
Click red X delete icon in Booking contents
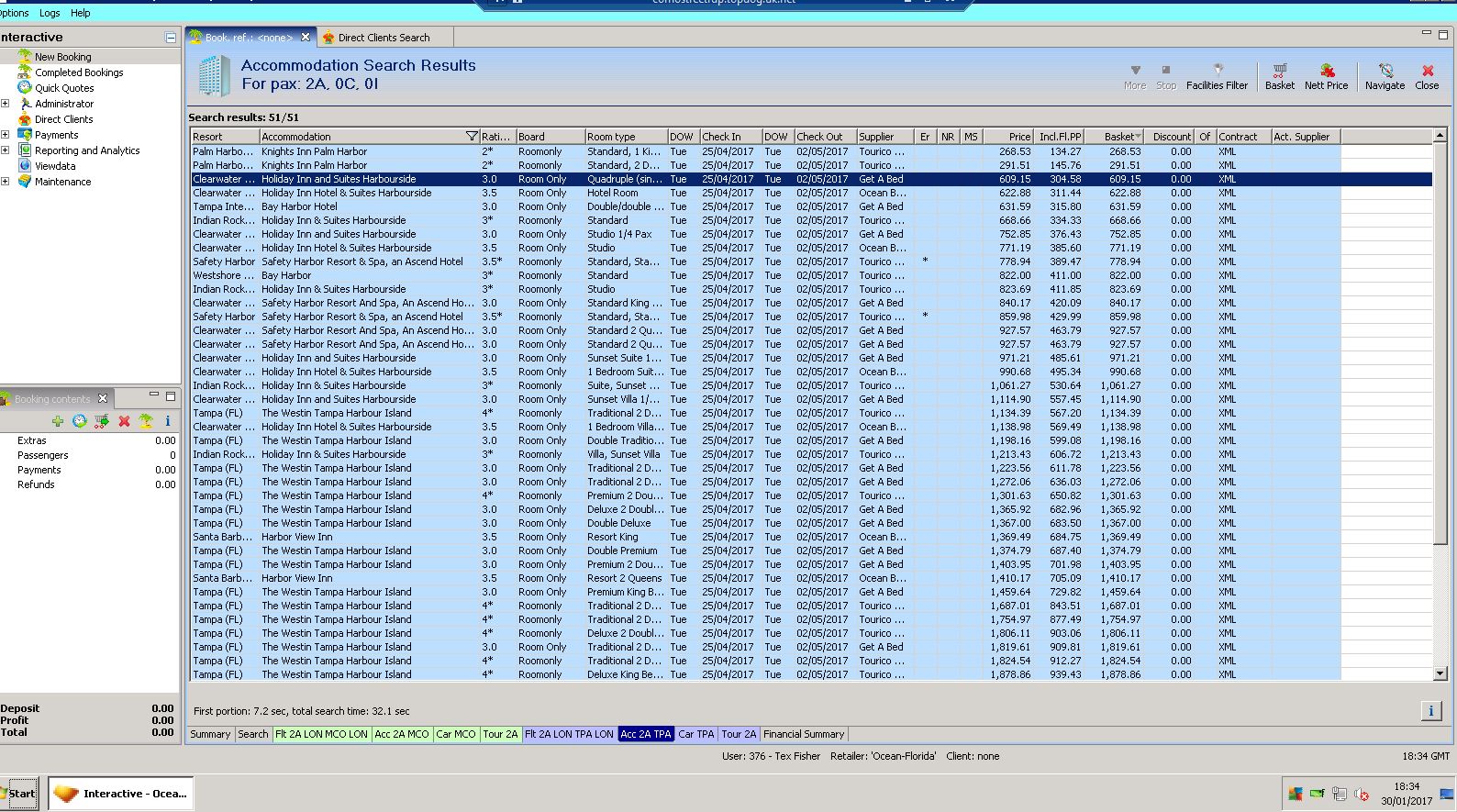click(x=124, y=421)
